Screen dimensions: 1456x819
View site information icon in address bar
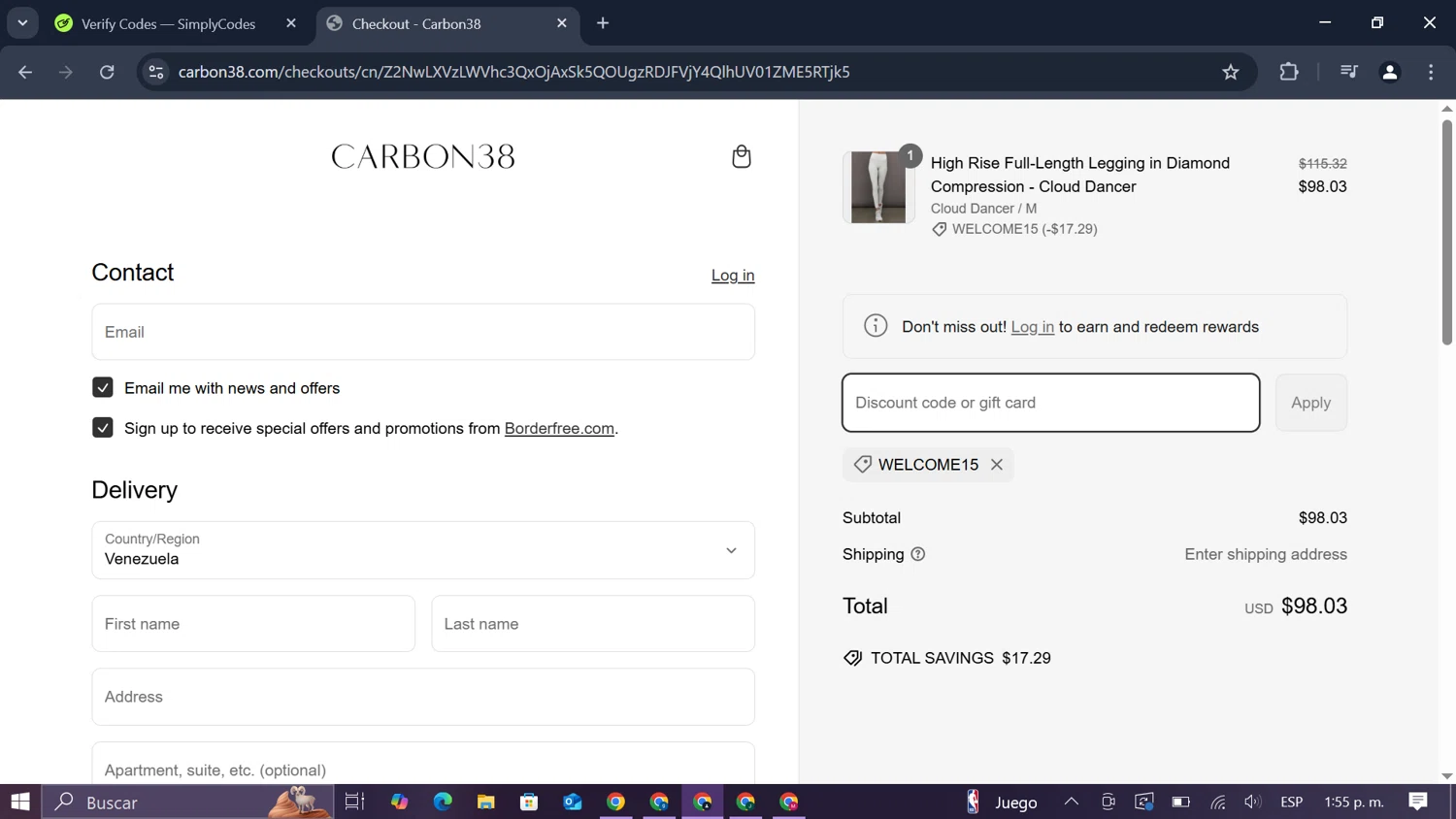(156, 72)
